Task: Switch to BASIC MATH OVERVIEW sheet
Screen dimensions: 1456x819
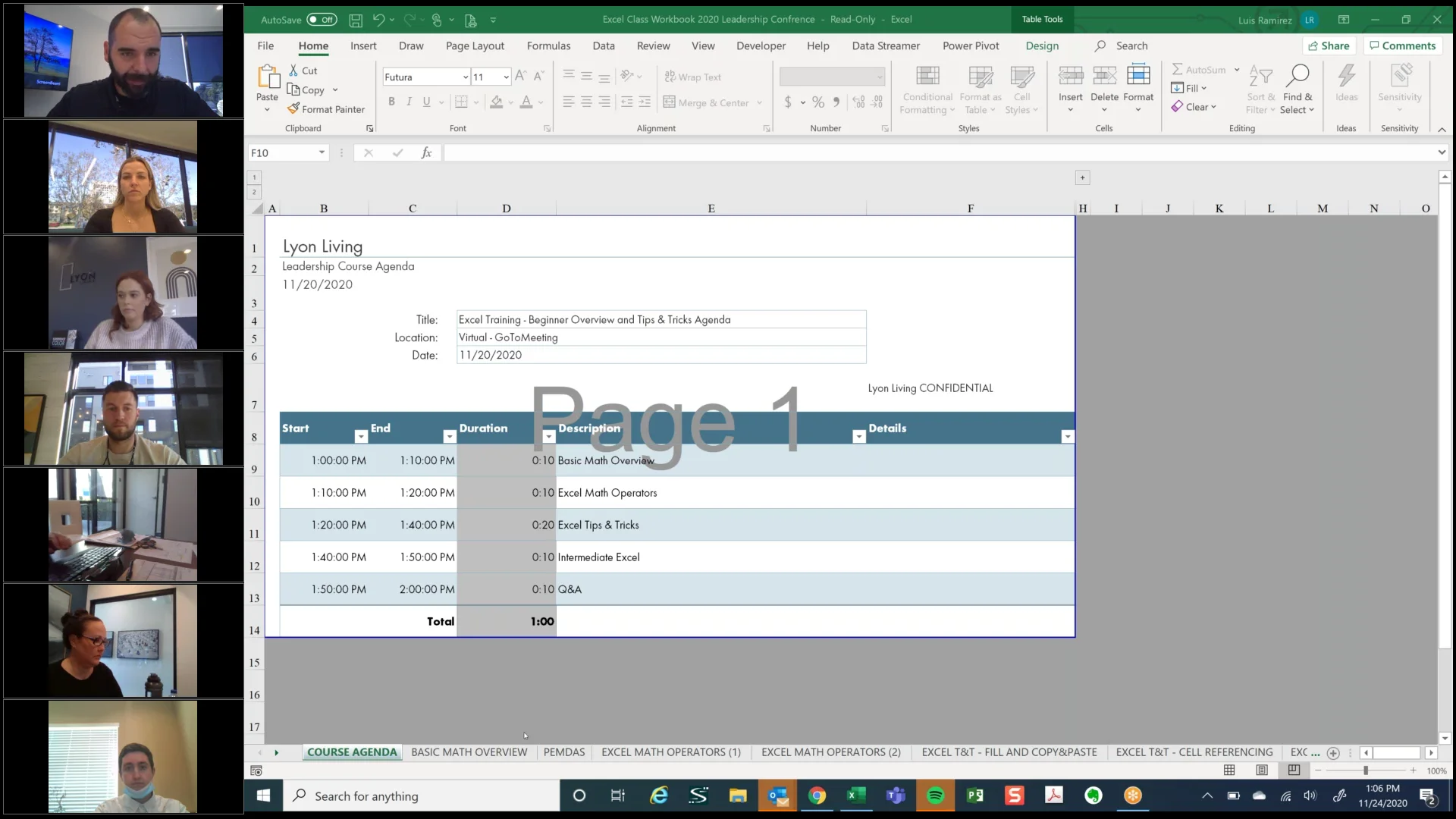Action: (x=469, y=752)
